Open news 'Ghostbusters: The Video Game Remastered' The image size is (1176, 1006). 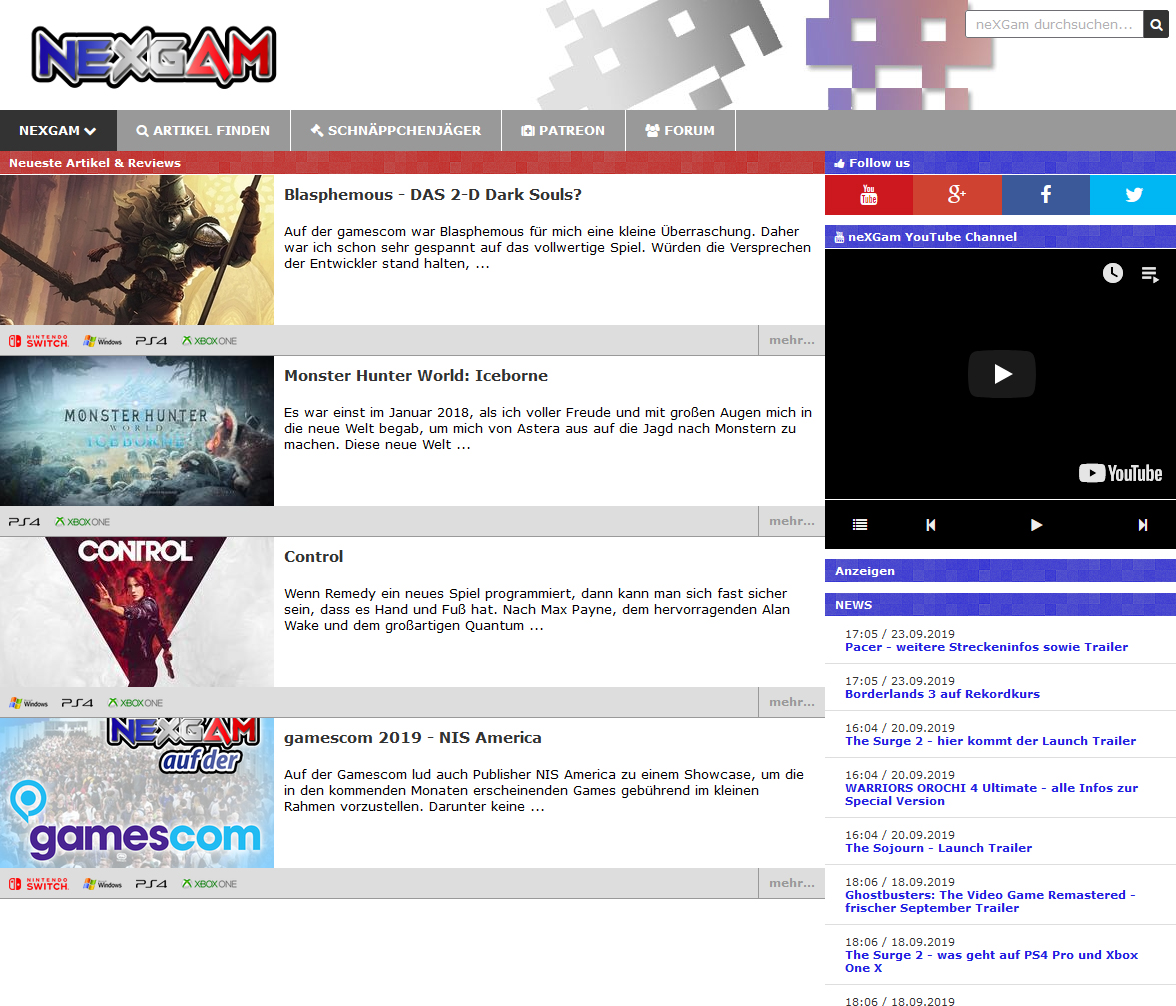point(990,902)
